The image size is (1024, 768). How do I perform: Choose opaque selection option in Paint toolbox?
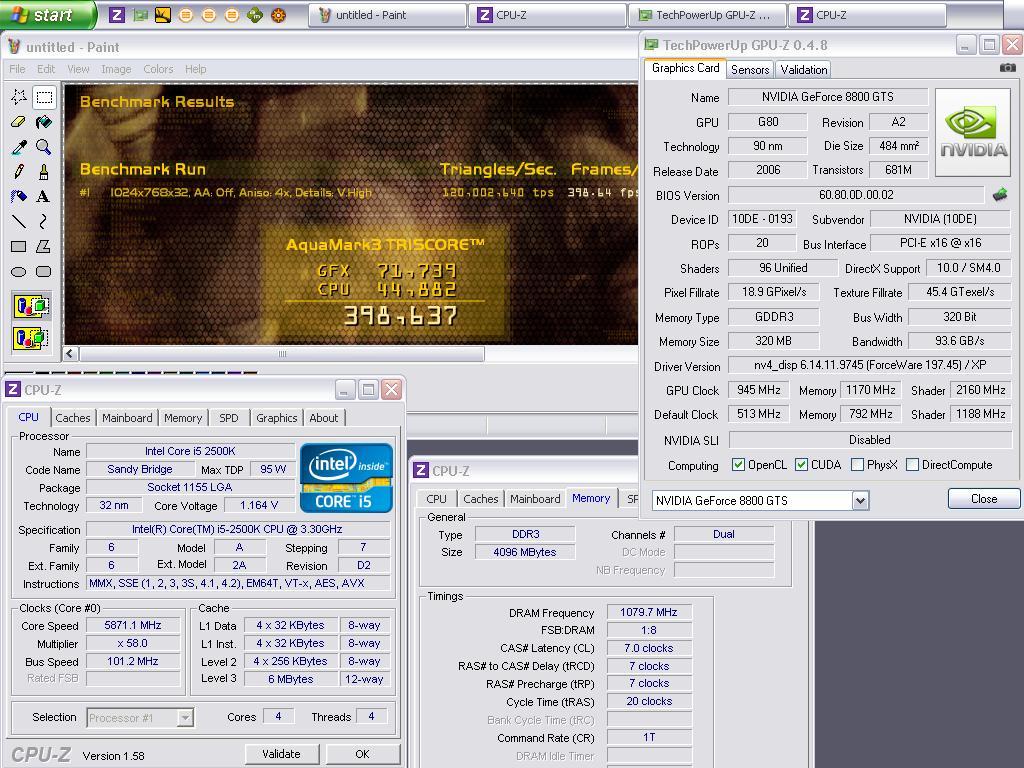tap(31, 306)
